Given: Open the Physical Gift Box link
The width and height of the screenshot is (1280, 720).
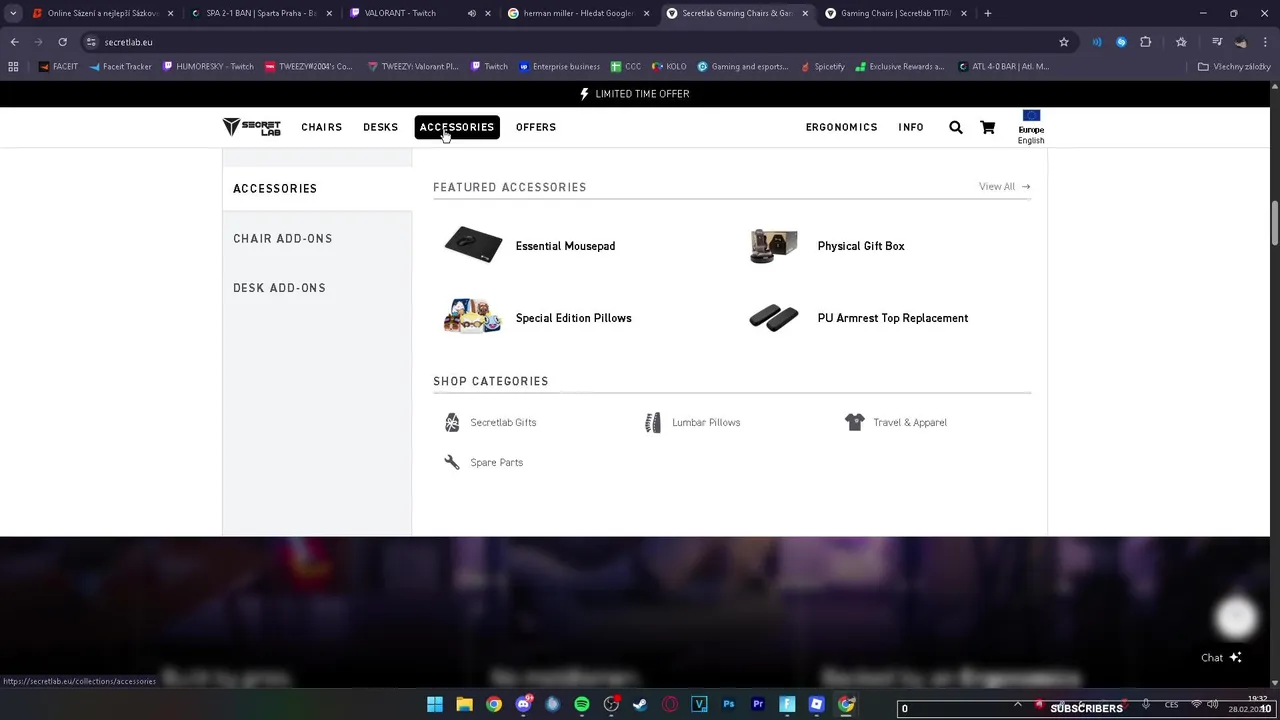Looking at the screenshot, I should tap(861, 246).
